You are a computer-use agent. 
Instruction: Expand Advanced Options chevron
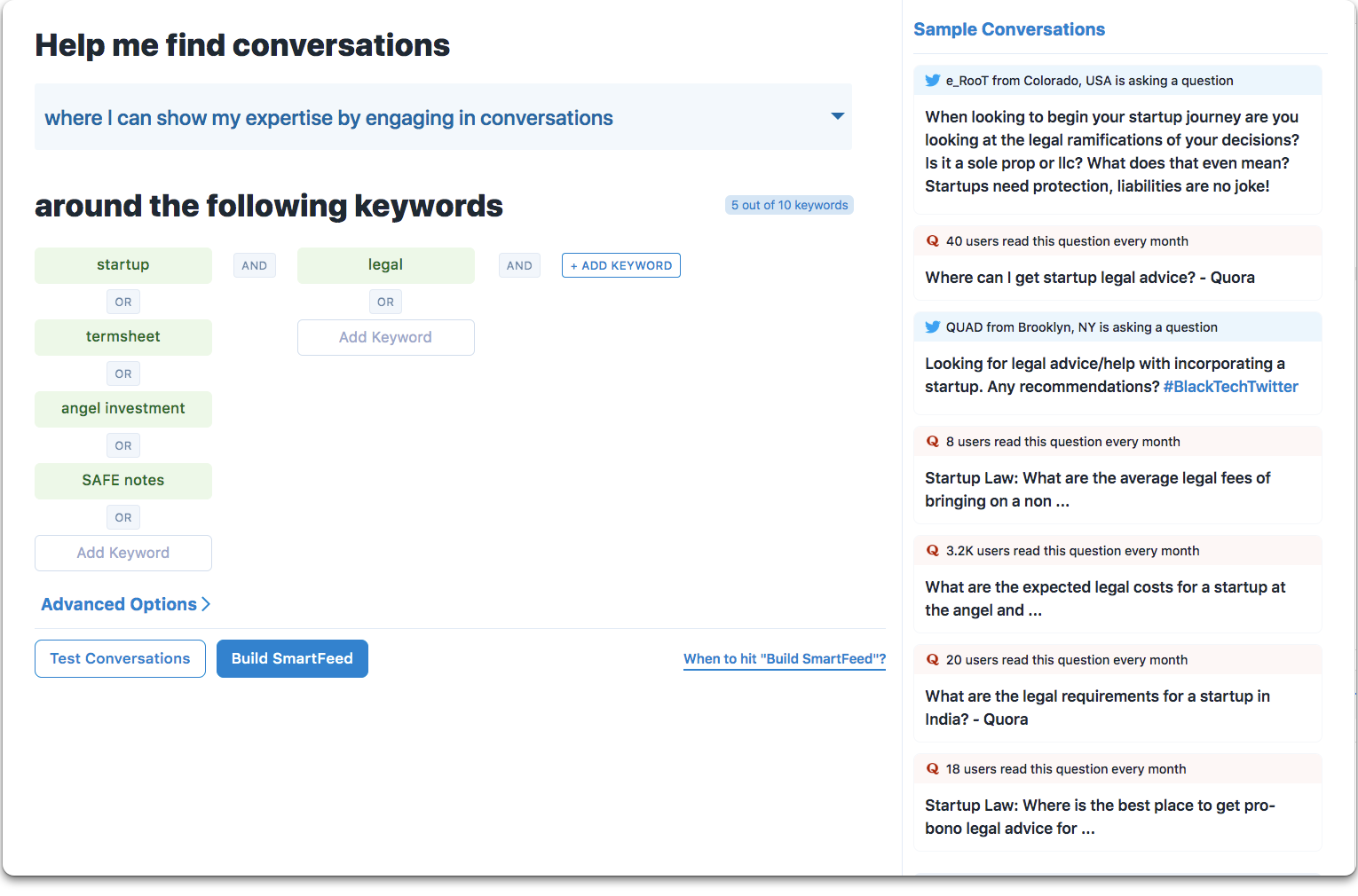pos(206,604)
